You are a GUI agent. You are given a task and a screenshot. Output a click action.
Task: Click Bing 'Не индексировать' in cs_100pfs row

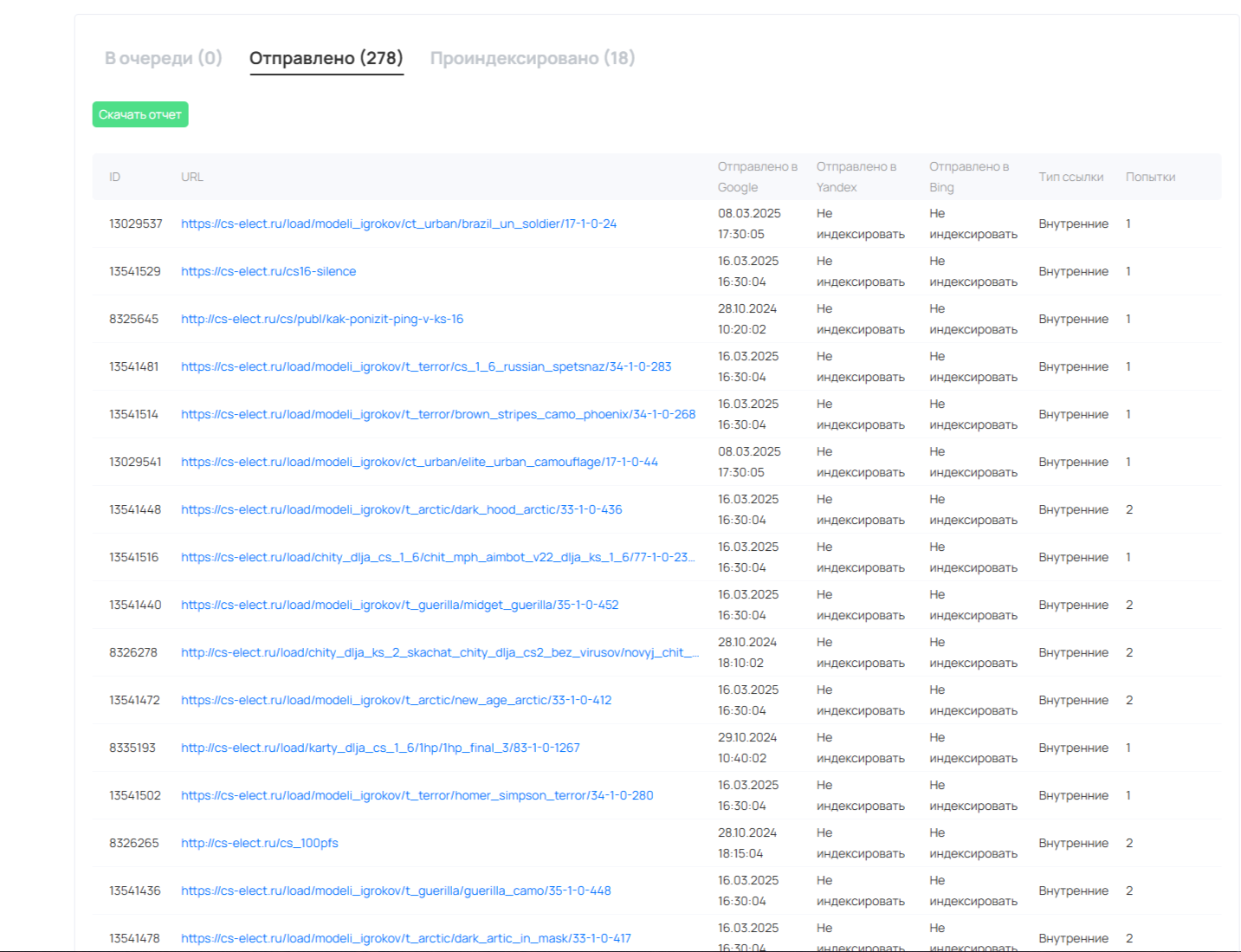973,843
